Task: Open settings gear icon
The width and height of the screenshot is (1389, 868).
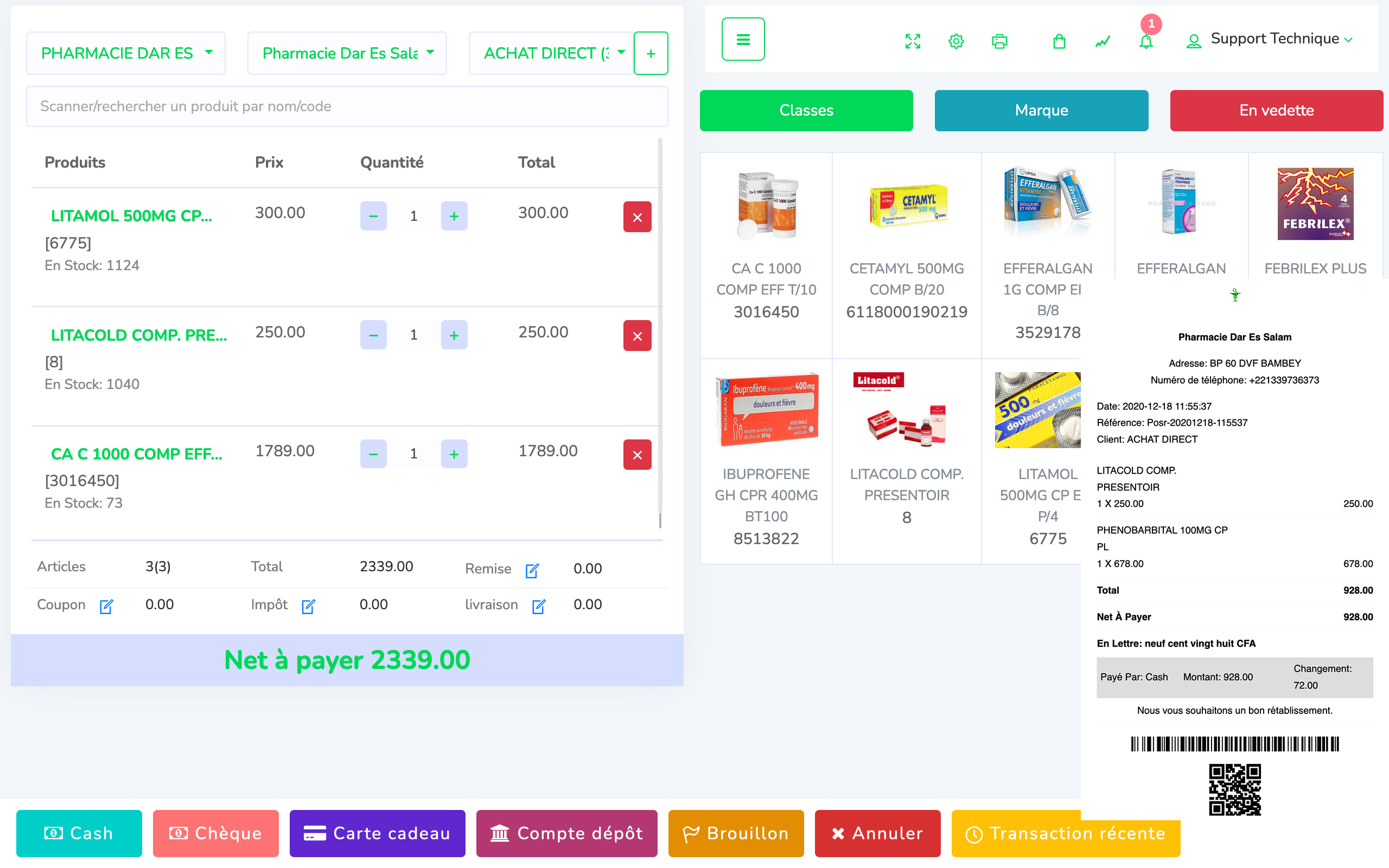Action: tap(956, 41)
